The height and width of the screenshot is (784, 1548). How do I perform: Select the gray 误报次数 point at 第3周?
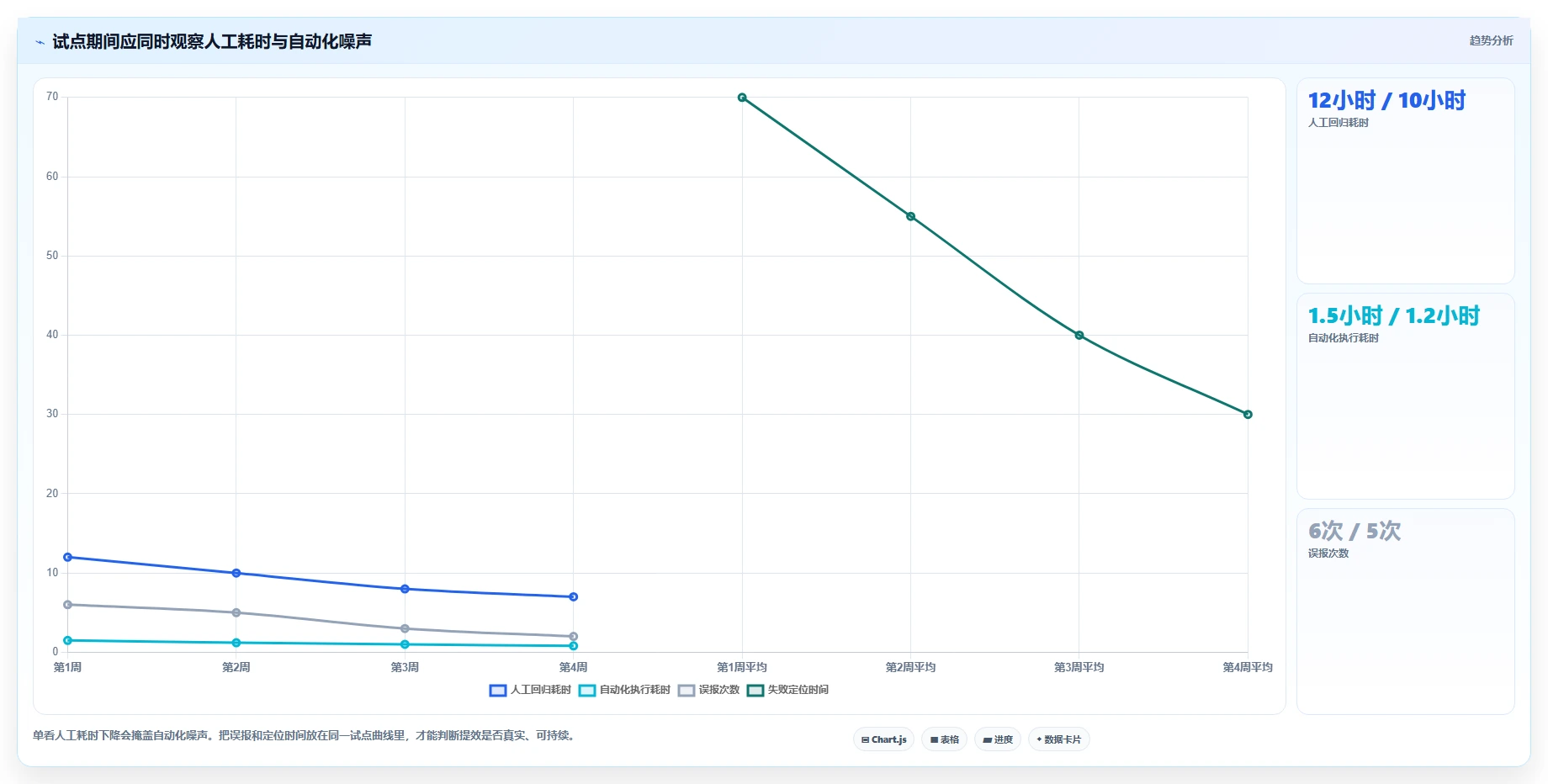coord(405,628)
